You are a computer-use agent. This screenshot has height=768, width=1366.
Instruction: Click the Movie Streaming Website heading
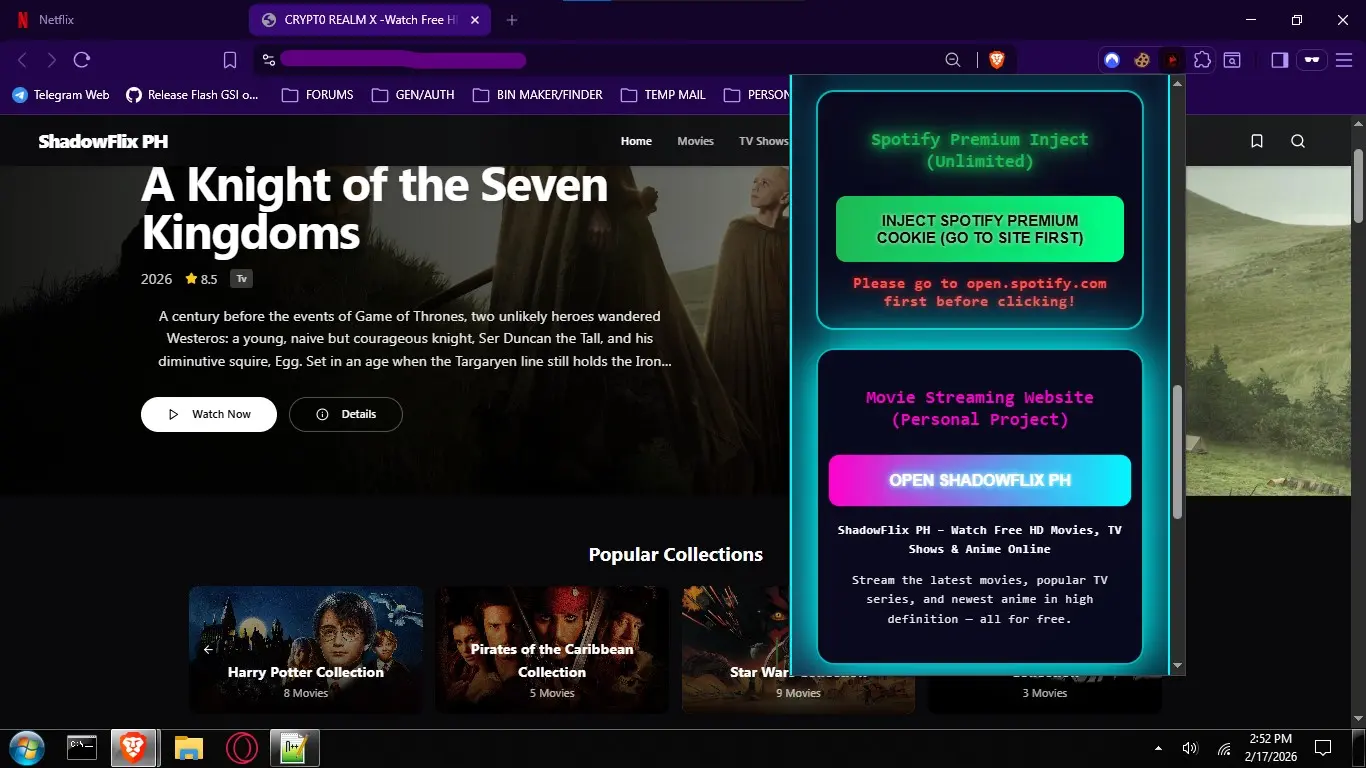[980, 408]
